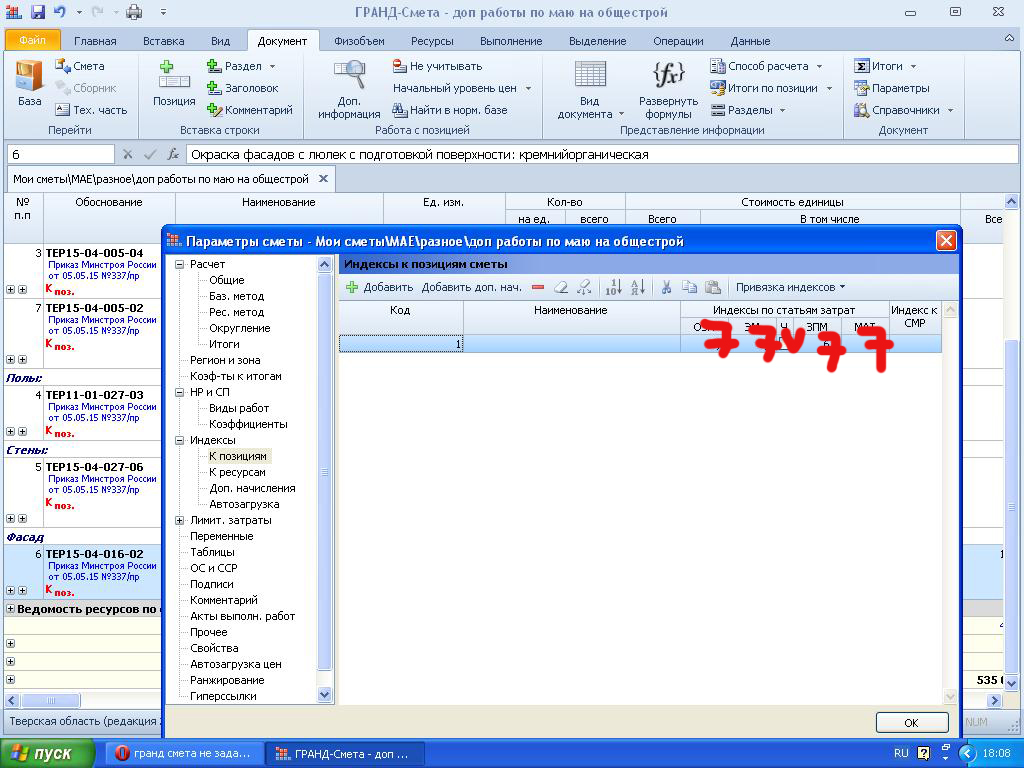Open Тех. часть from ribbon
The height and width of the screenshot is (768, 1024).
[90, 110]
